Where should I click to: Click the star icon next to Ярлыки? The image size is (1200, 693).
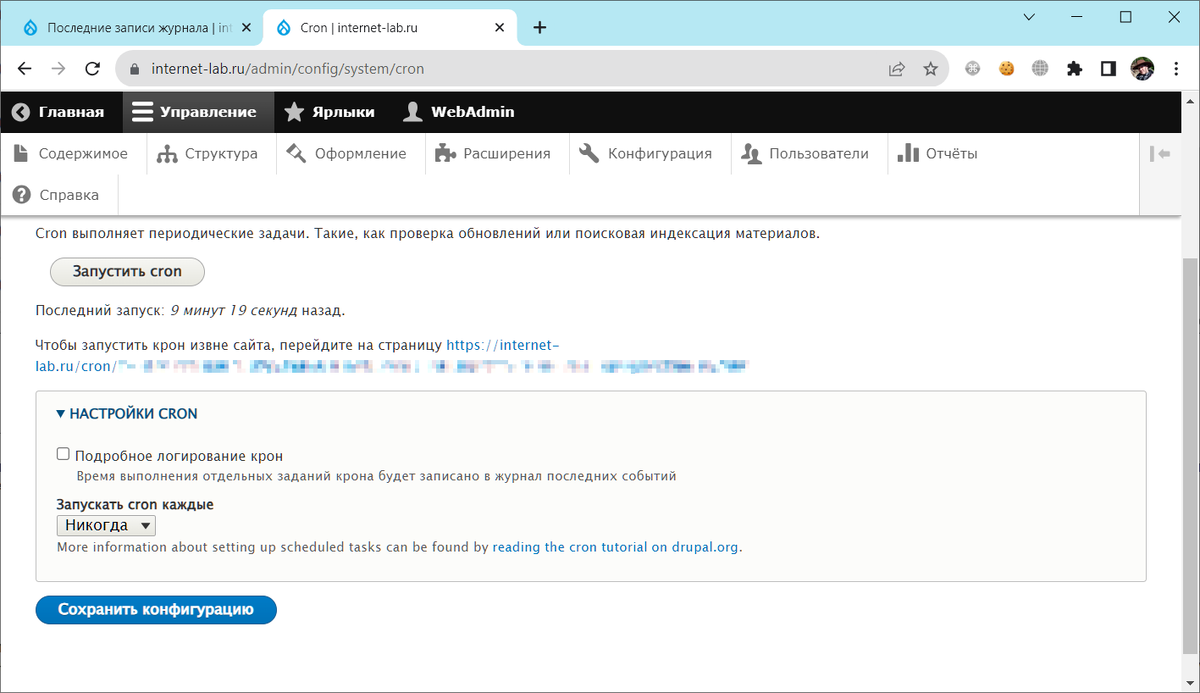click(x=294, y=112)
